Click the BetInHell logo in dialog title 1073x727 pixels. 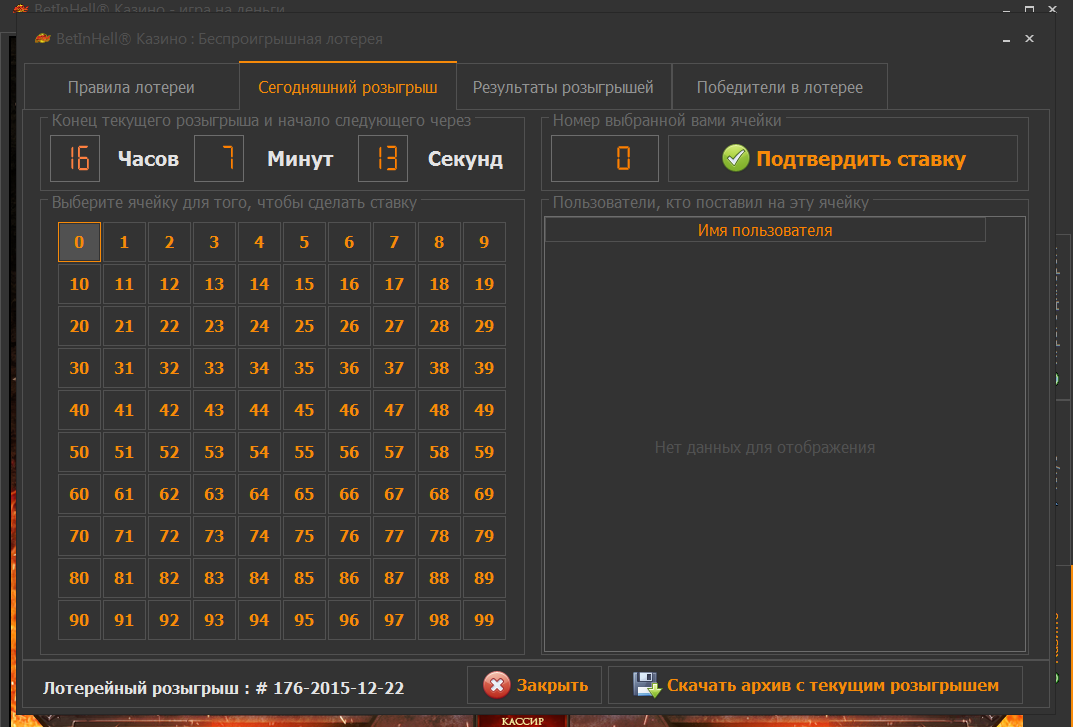42,39
